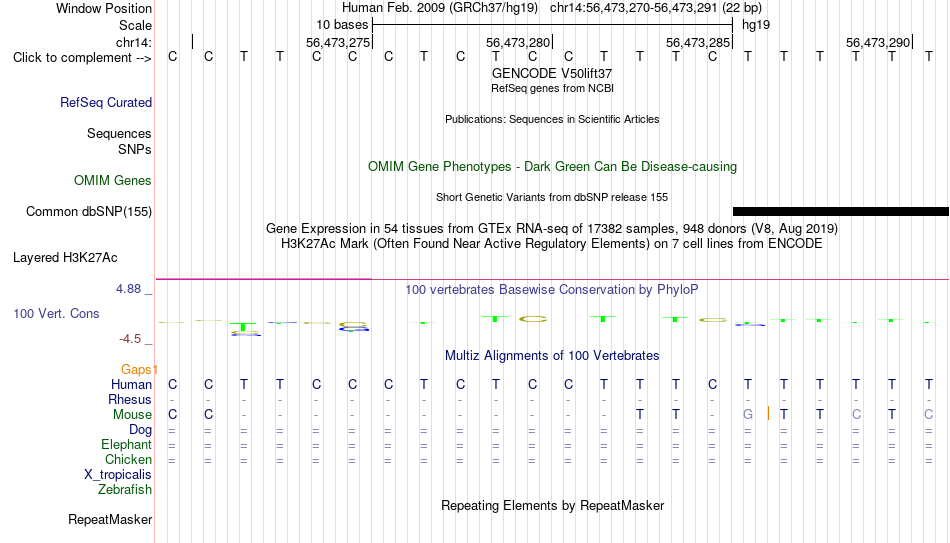
Task: Click the Human species row label
Action: 131,385
